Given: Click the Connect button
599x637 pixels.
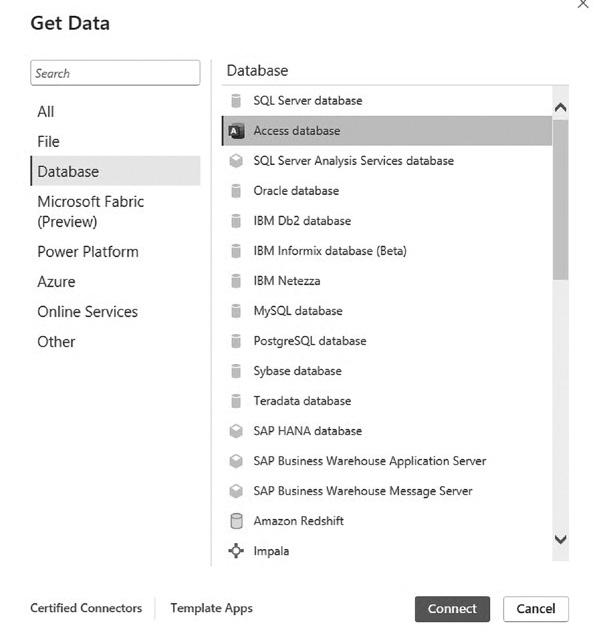Looking at the screenshot, I should (x=452, y=609).
